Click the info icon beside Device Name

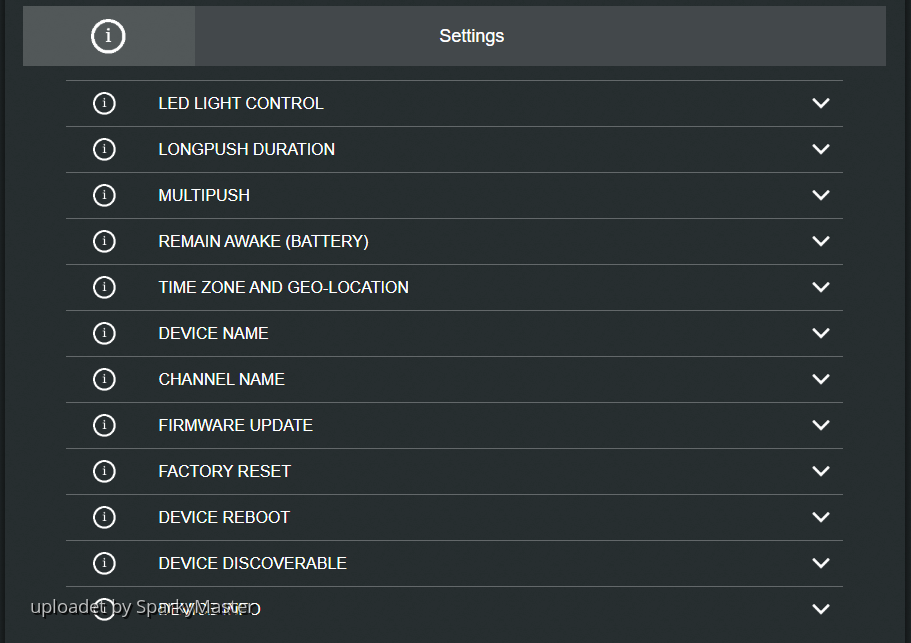coord(104,333)
